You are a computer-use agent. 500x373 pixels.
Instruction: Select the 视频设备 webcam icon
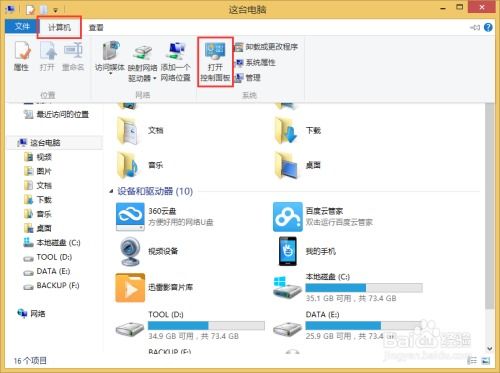click(130, 251)
